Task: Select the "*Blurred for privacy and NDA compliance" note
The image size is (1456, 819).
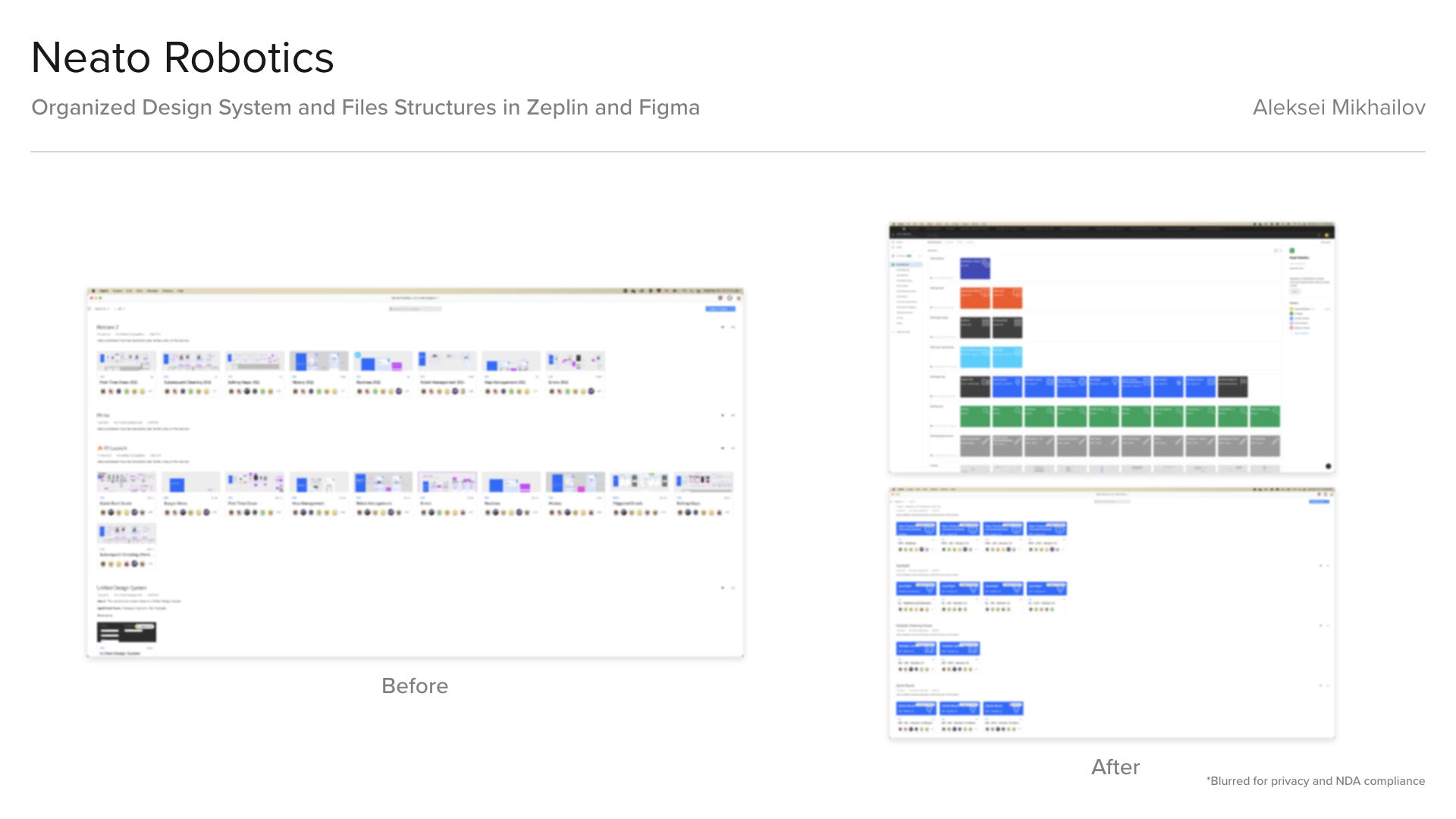Action: coord(1316,781)
